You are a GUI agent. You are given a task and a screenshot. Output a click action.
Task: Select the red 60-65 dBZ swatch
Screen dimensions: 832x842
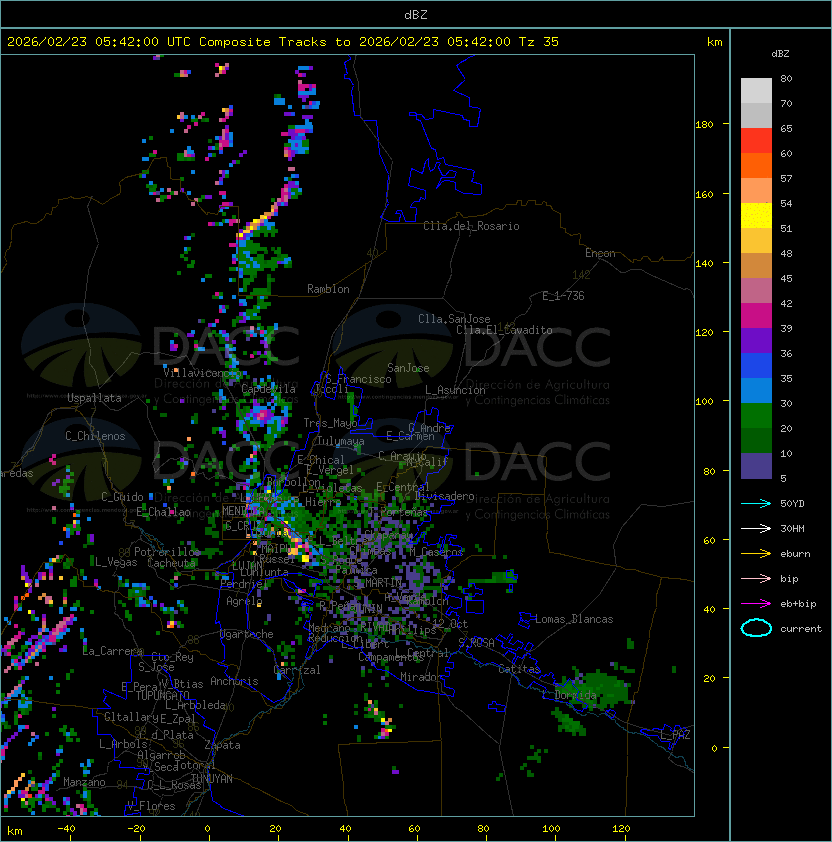click(756, 141)
